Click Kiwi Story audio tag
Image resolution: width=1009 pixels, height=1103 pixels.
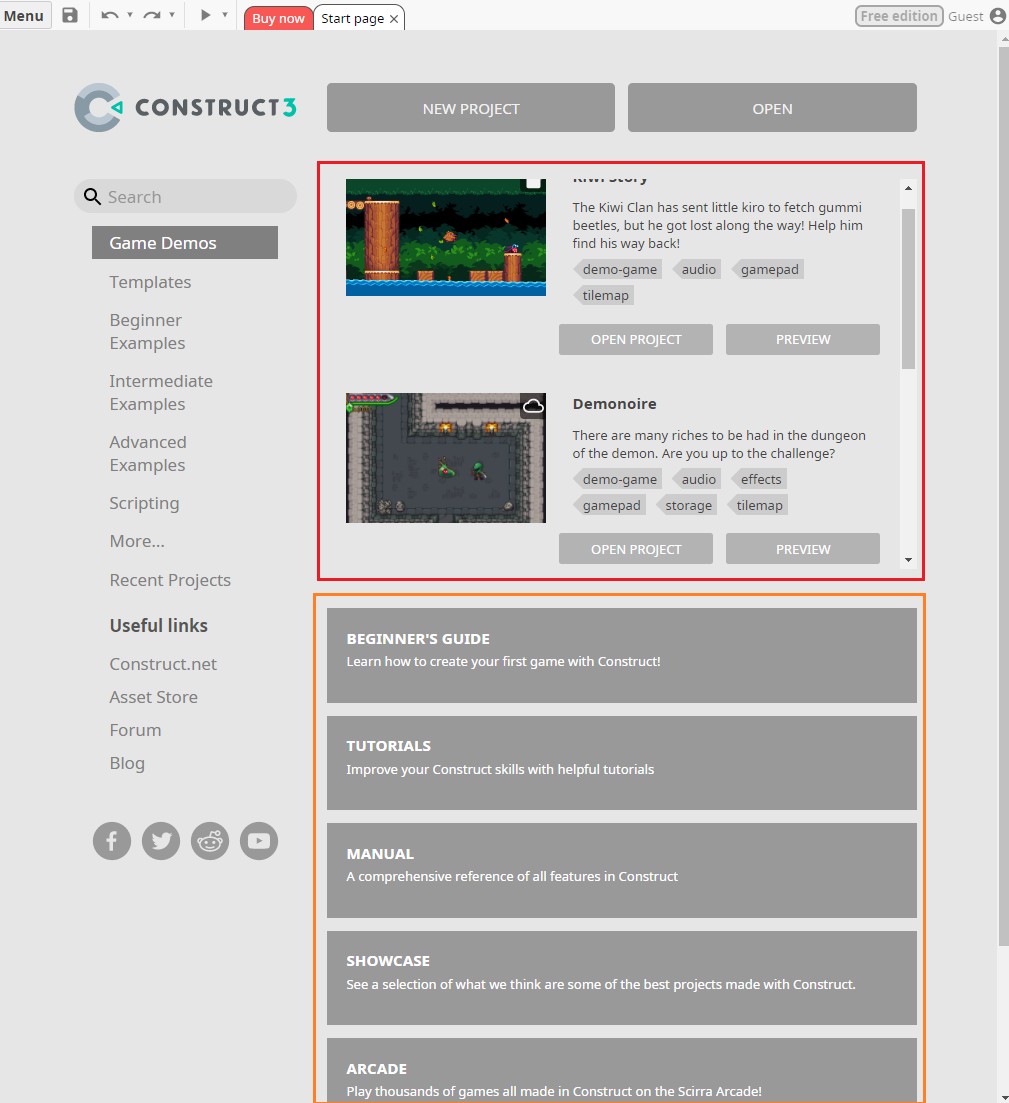tap(697, 269)
